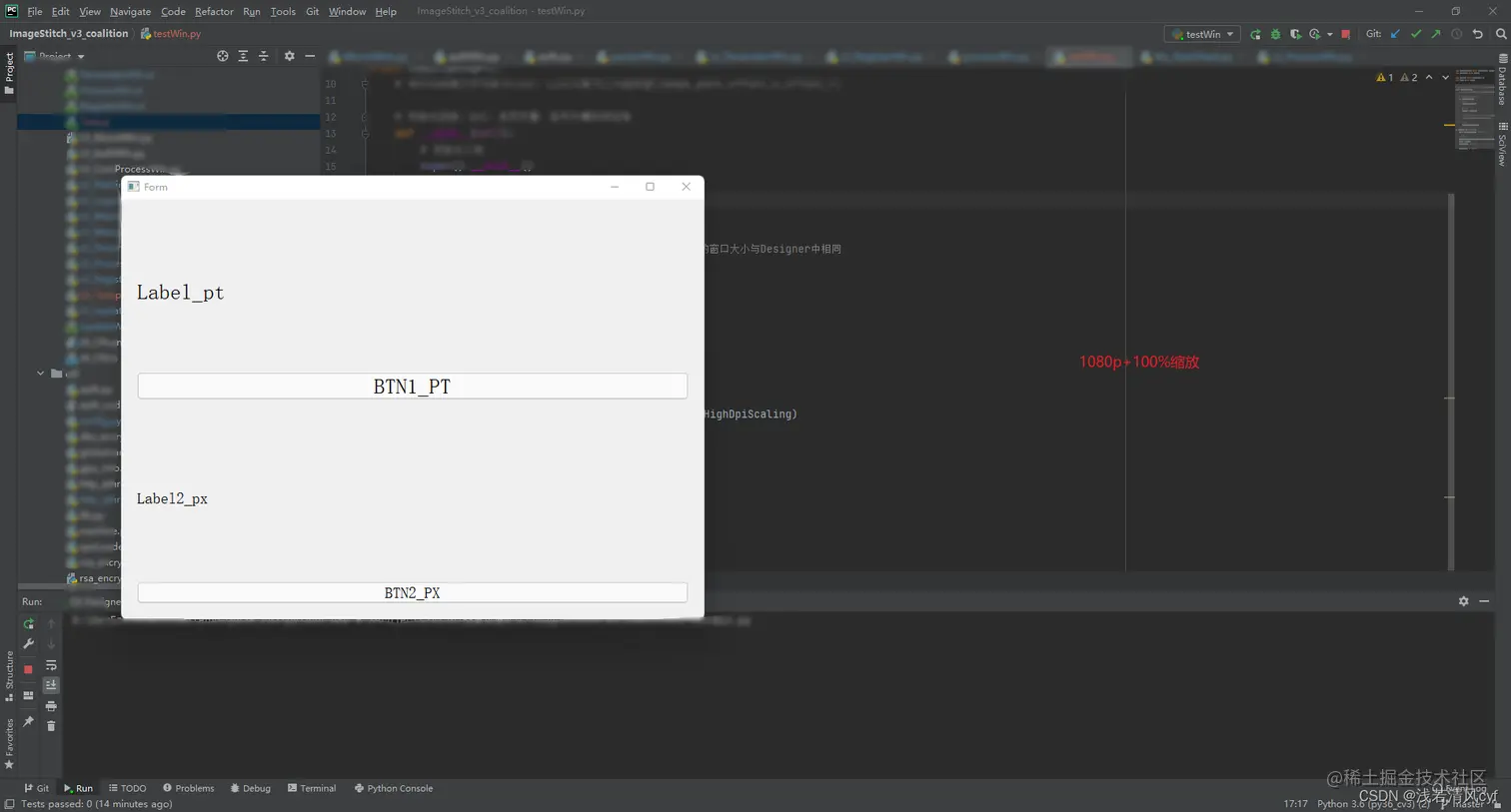1511x812 pixels.
Task: Click the editor code minimap preview
Action: [1474, 108]
